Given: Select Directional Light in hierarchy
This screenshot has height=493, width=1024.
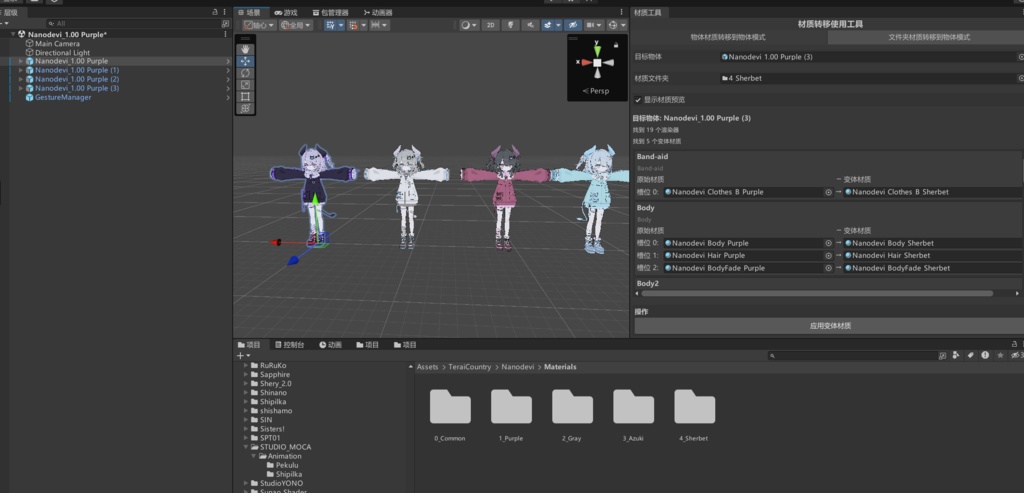Looking at the screenshot, I should pyautogui.click(x=62, y=53).
